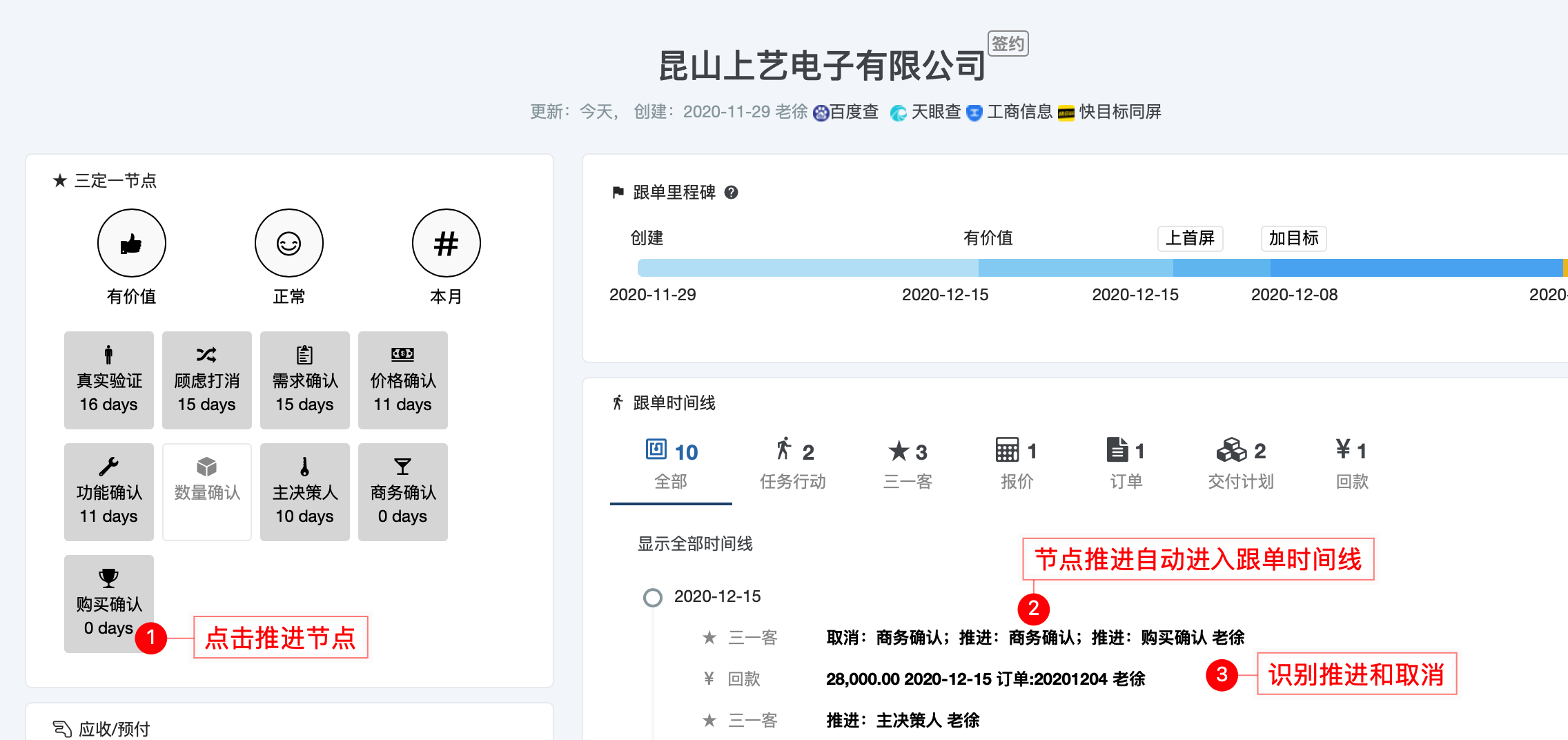Activate the 数量确认 node tile

207,492
